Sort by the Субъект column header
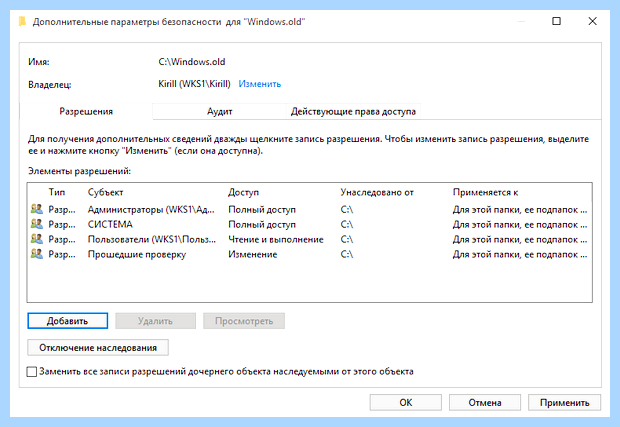Screen dimensions: 620x427 105,192
